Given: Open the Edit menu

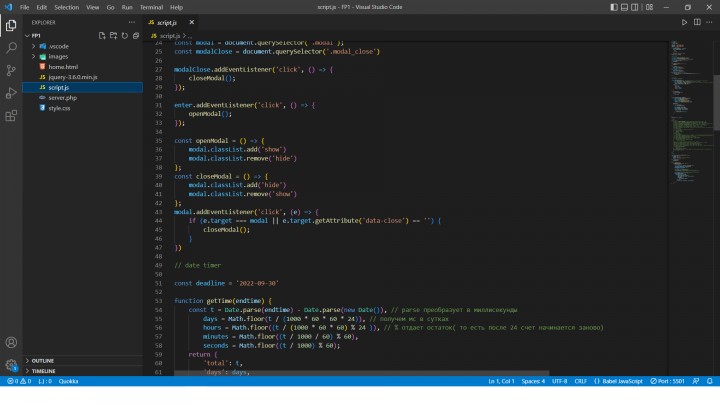Looking at the screenshot, I should [x=42, y=7].
